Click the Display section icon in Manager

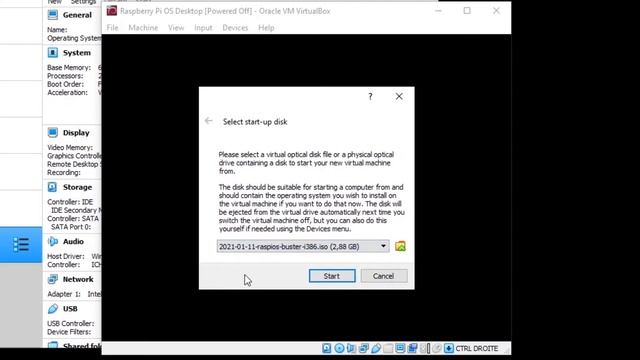coord(53,133)
